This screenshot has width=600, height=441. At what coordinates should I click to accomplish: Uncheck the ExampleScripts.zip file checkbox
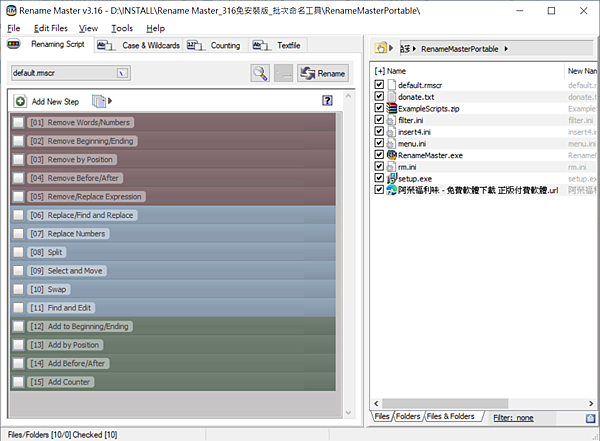pyautogui.click(x=379, y=108)
